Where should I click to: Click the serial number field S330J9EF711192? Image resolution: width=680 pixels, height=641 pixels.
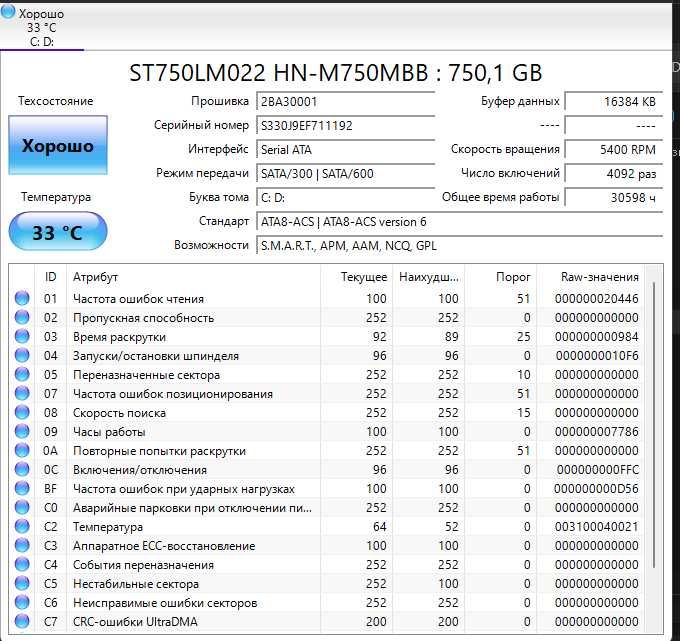(345, 126)
